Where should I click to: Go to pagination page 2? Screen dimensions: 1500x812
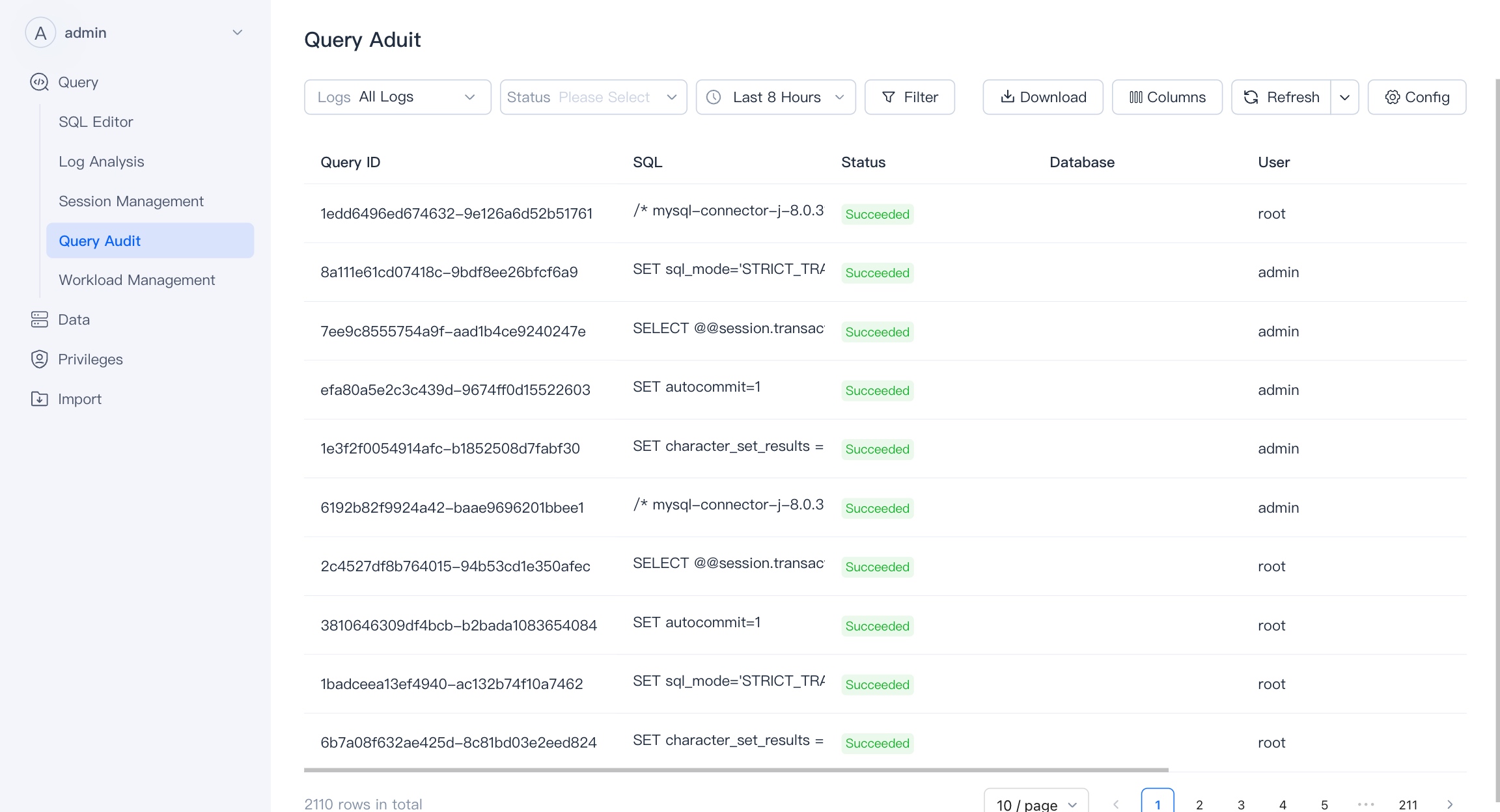point(1199,804)
